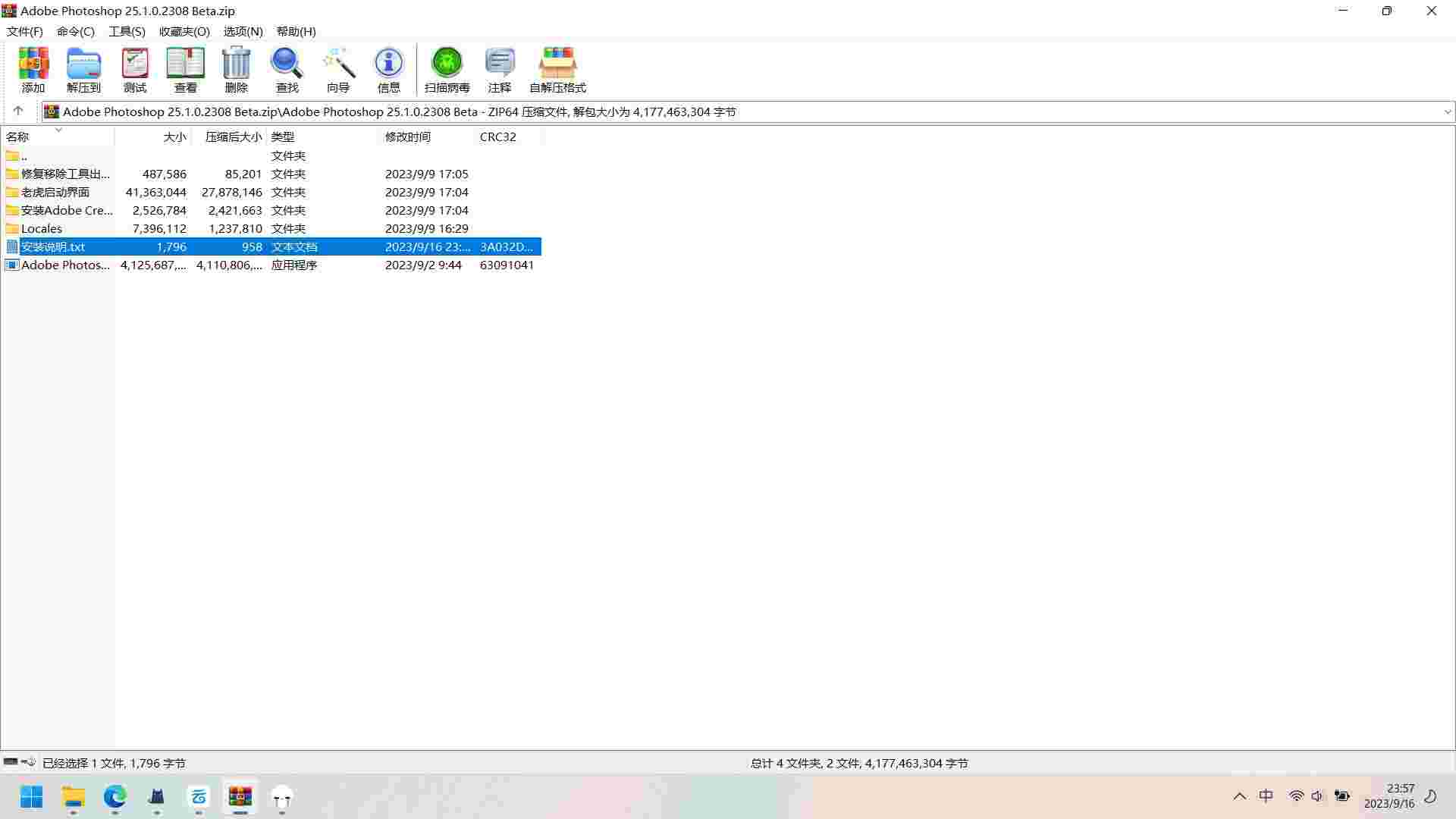The width and height of the screenshot is (1456, 819).
Task: Go up one level with arrow button
Action: 18,111
